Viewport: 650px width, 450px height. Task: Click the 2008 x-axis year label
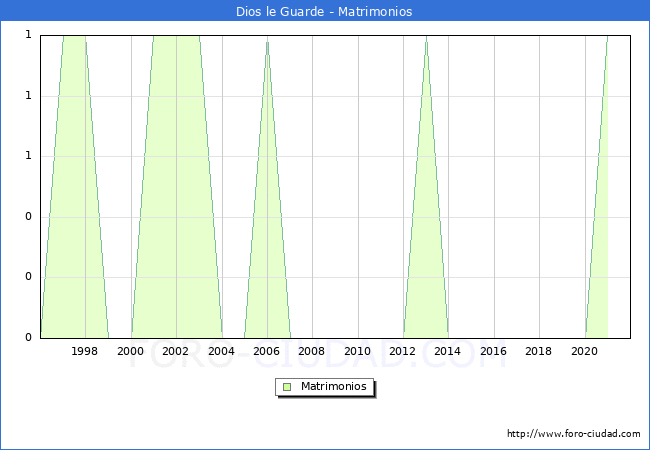tap(312, 351)
